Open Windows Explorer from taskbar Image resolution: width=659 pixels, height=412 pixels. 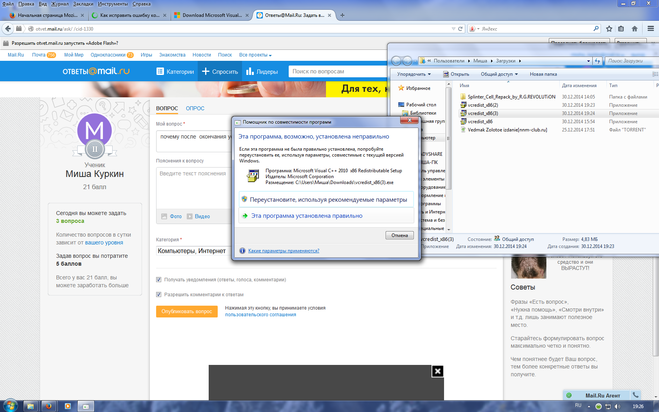[x=30, y=406]
